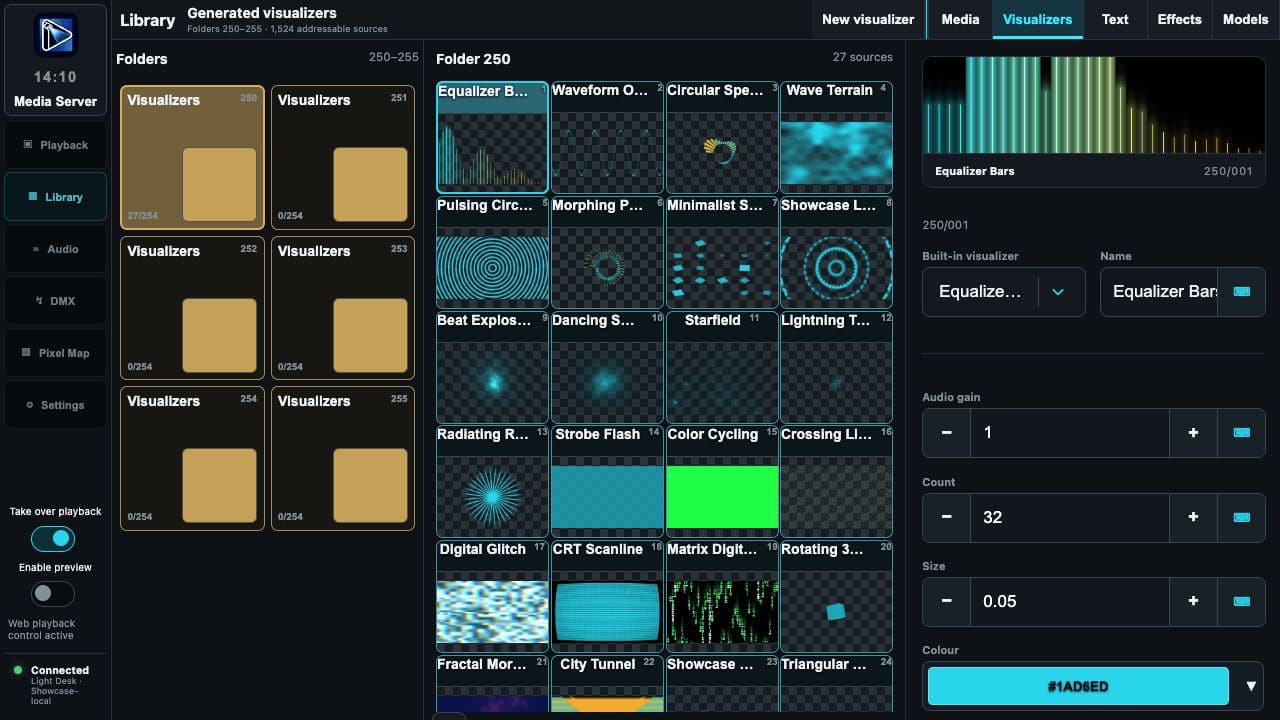Image resolution: width=1280 pixels, height=720 pixels.
Task: Click the Name input field
Action: pos(1159,291)
